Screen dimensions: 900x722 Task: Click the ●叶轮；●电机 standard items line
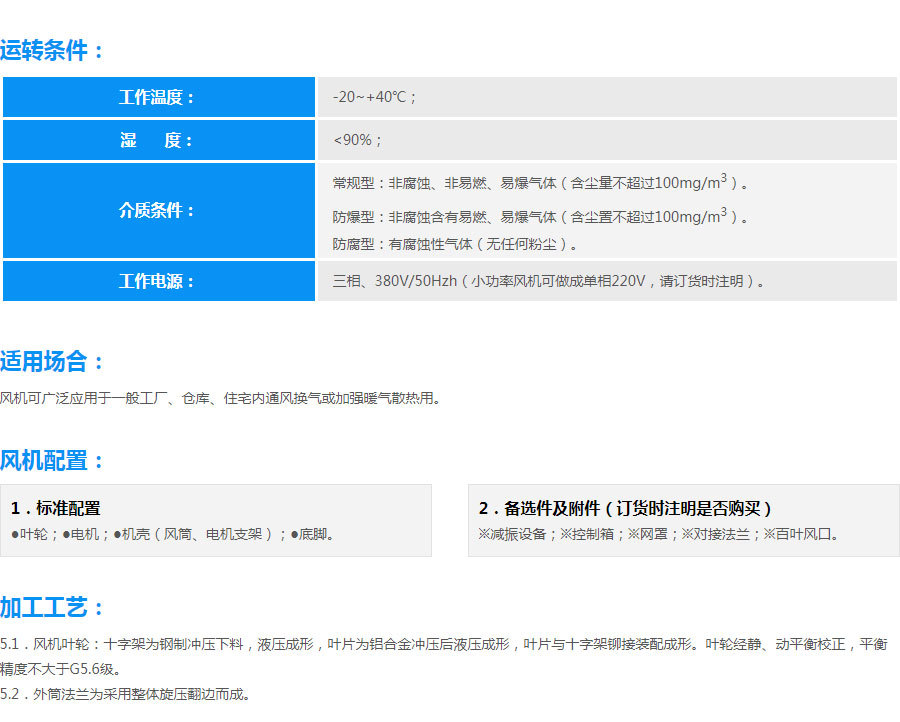[x=173, y=534]
